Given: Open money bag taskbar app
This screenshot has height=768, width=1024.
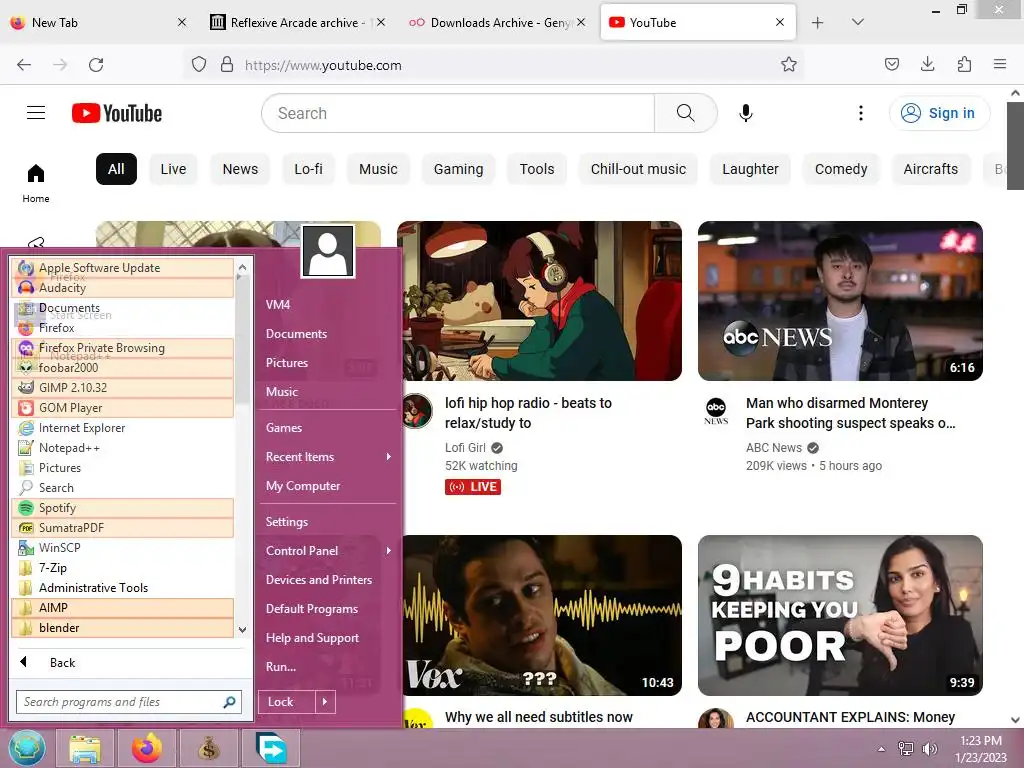Looking at the screenshot, I should pyautogui.click(x=208, y=748).
